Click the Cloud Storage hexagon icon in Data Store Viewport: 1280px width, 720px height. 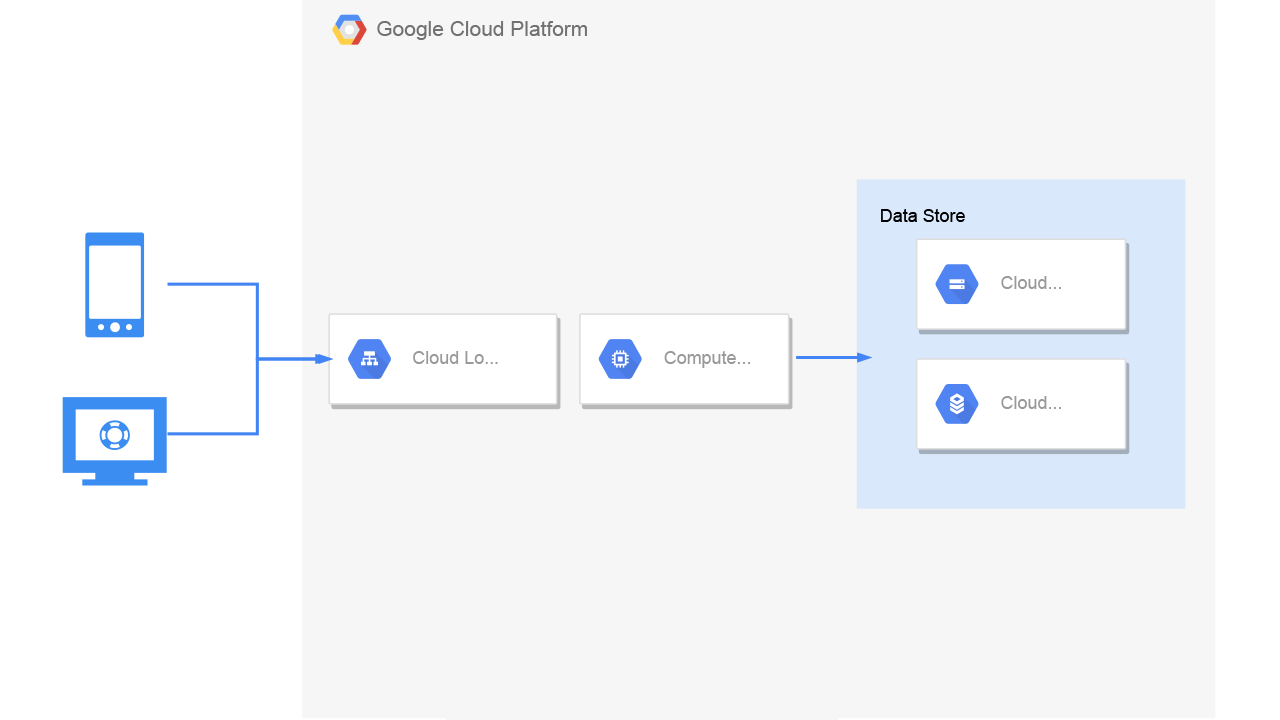tap(957, 284)
